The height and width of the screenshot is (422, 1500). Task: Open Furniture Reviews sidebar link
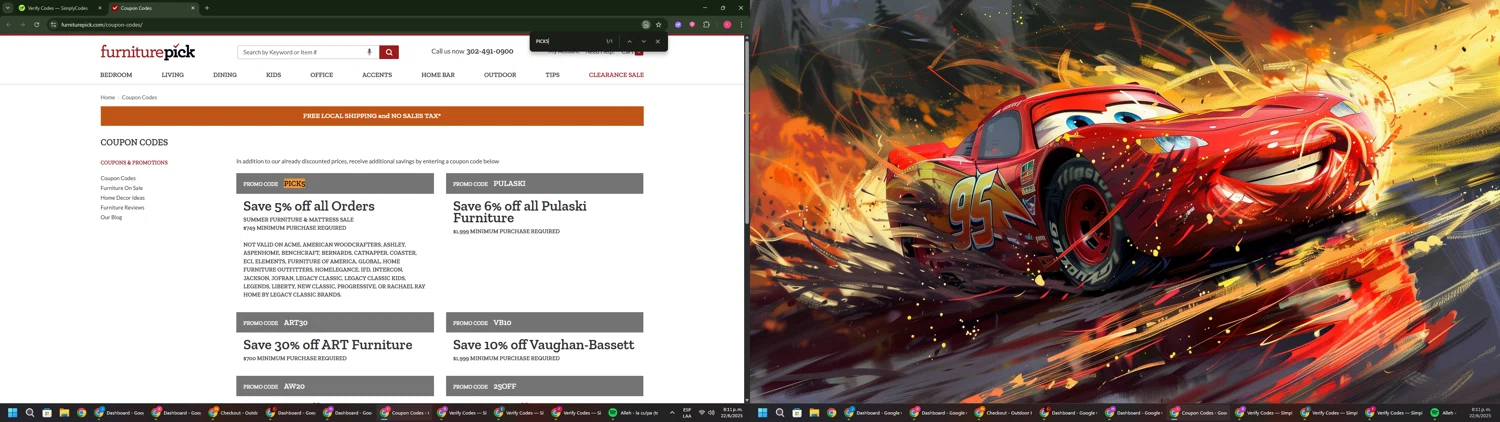tap(122, 208)
